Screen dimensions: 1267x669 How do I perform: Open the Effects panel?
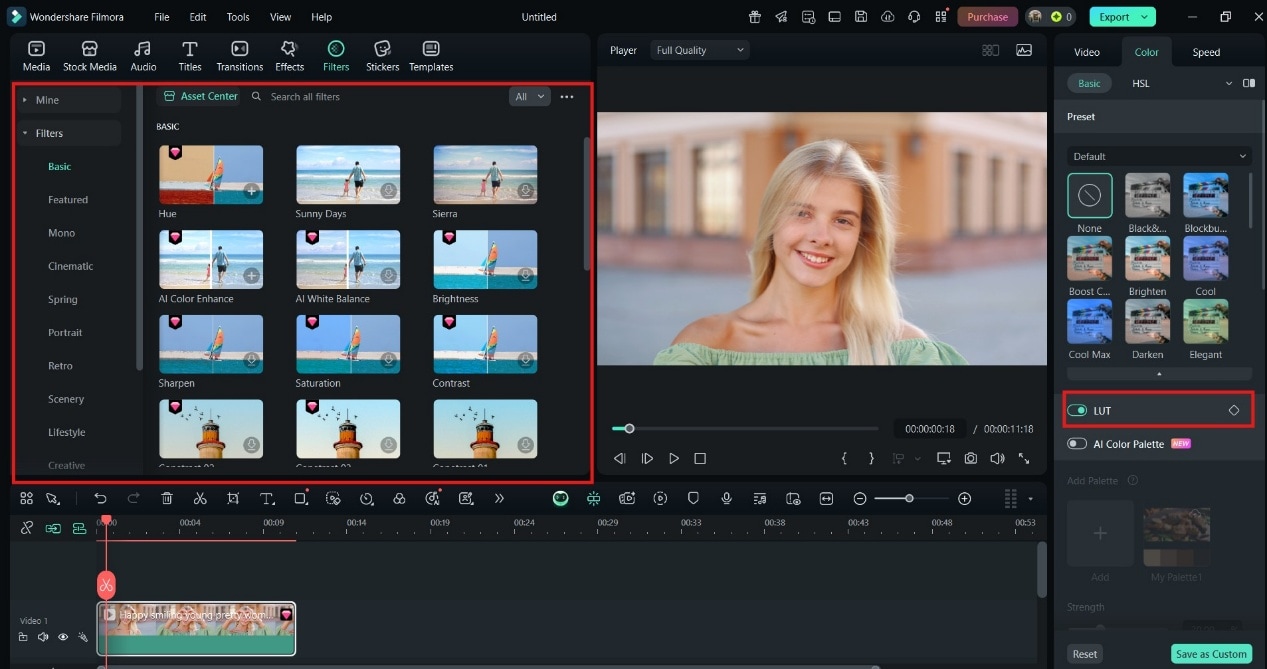point(289,56)
